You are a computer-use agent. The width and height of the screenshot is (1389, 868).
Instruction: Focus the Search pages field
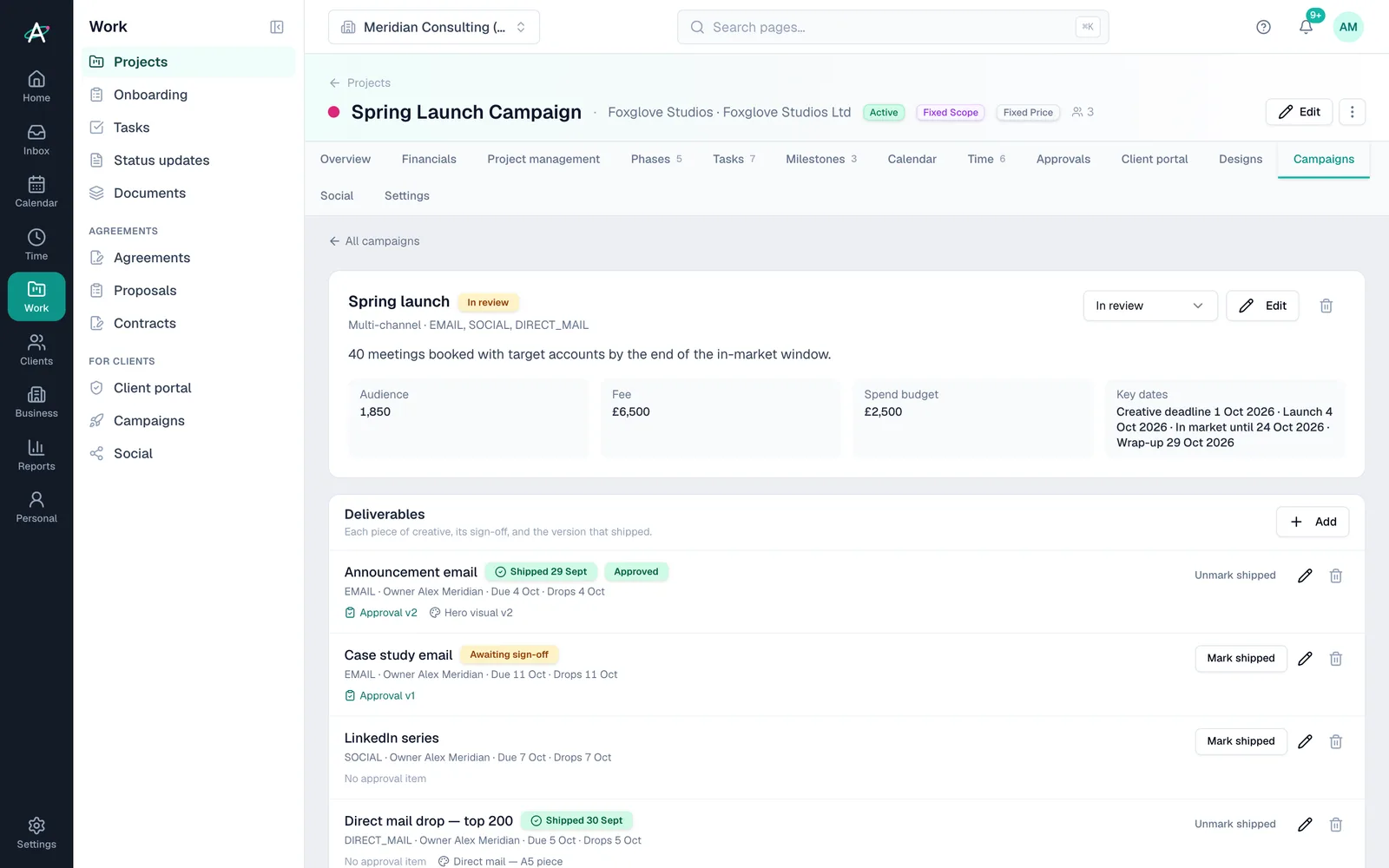pos(892,27)
